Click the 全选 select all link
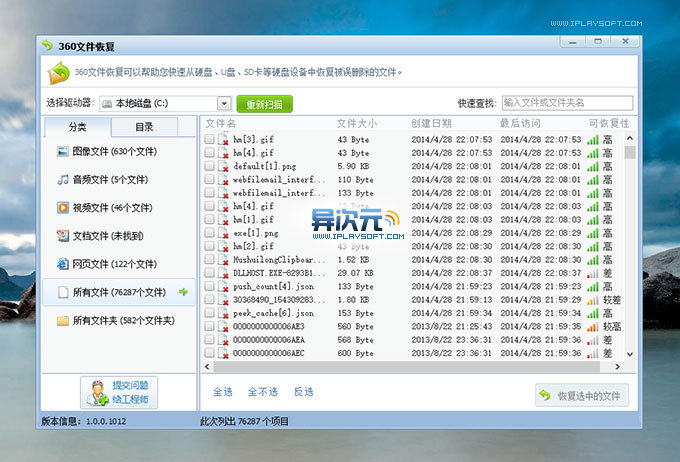This screenshot has width=680, height=462. coord(223,392)
